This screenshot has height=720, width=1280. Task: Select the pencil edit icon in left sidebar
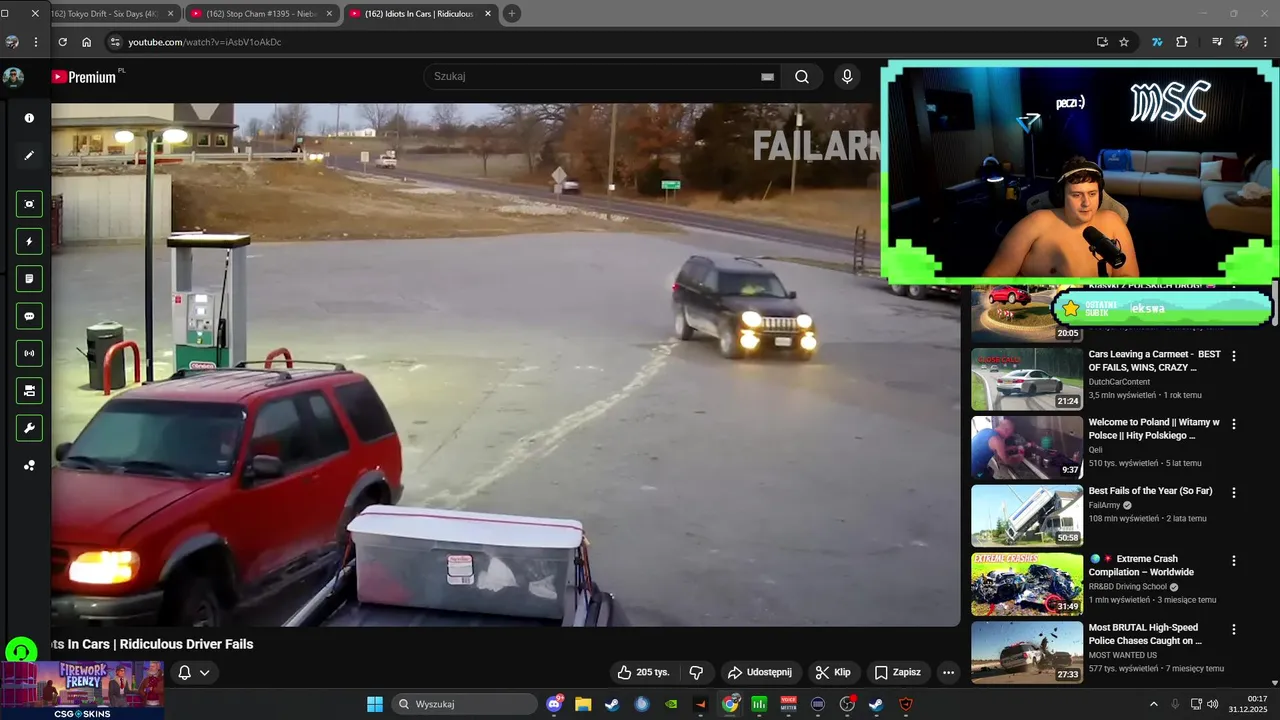(x=29, y=156)
